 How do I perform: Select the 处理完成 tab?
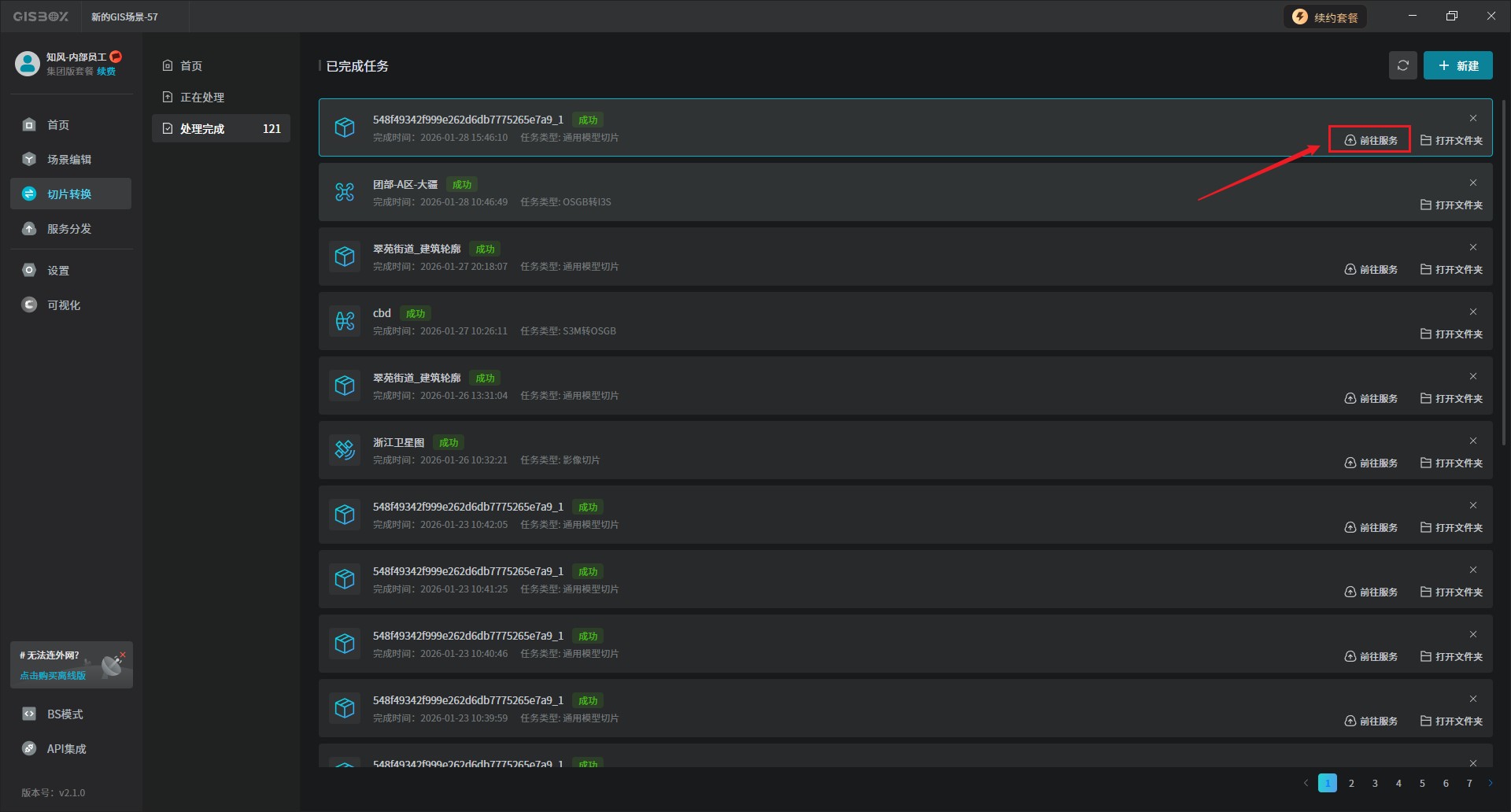(202, 129)
